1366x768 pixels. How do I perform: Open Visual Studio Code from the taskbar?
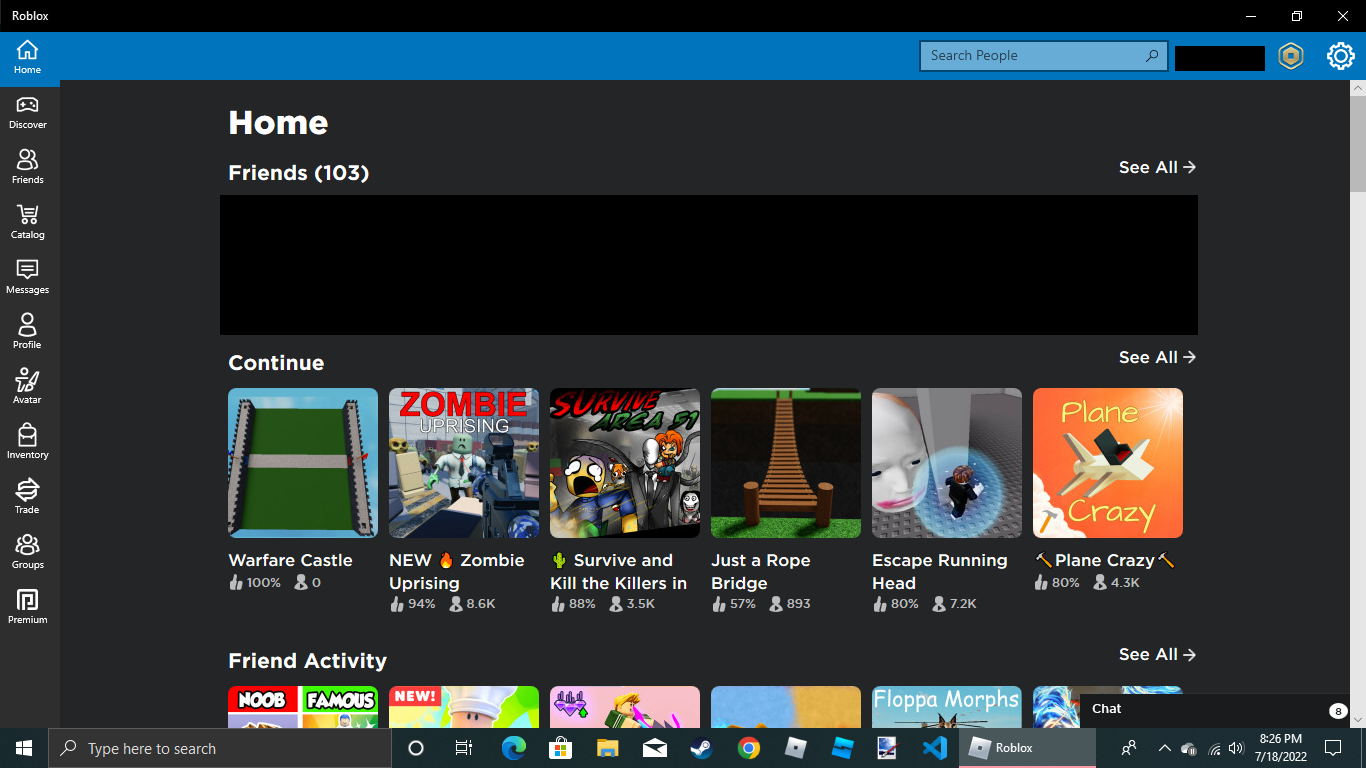(935, 748)
